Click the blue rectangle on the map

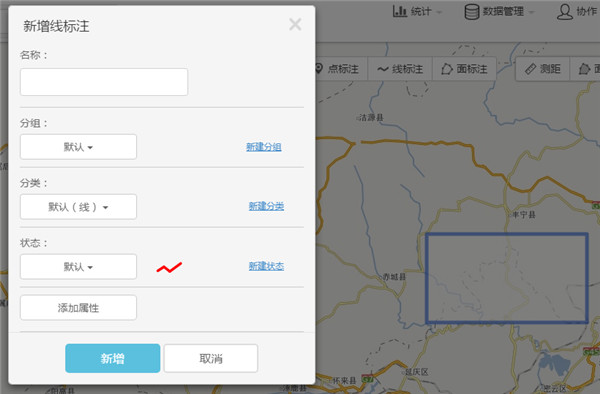[x=507, y=278]
